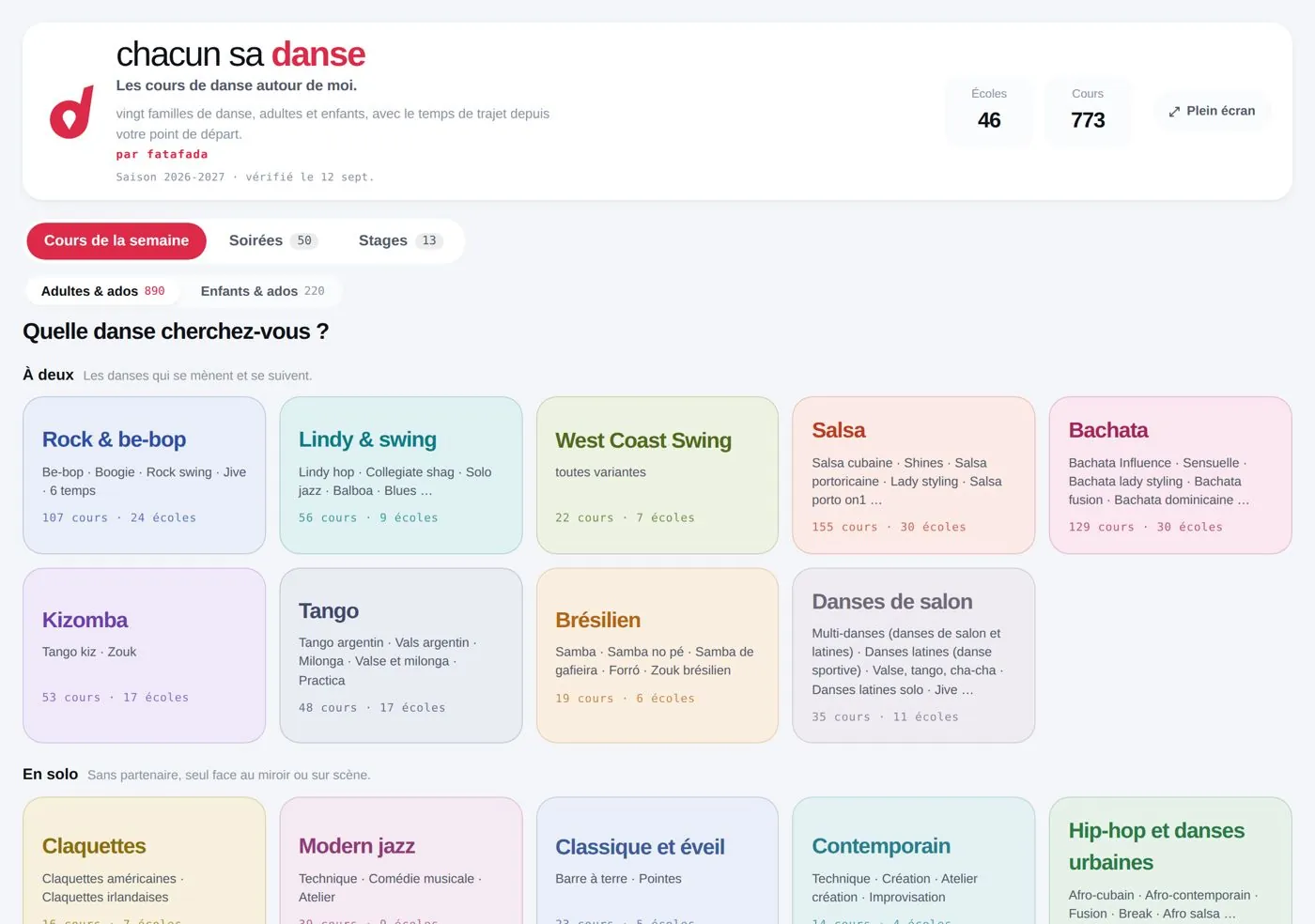Image resolution: width=1315 pixels, height=924 pixels.
Task: Open the Stages tab
Action: (x=400, y=240)
